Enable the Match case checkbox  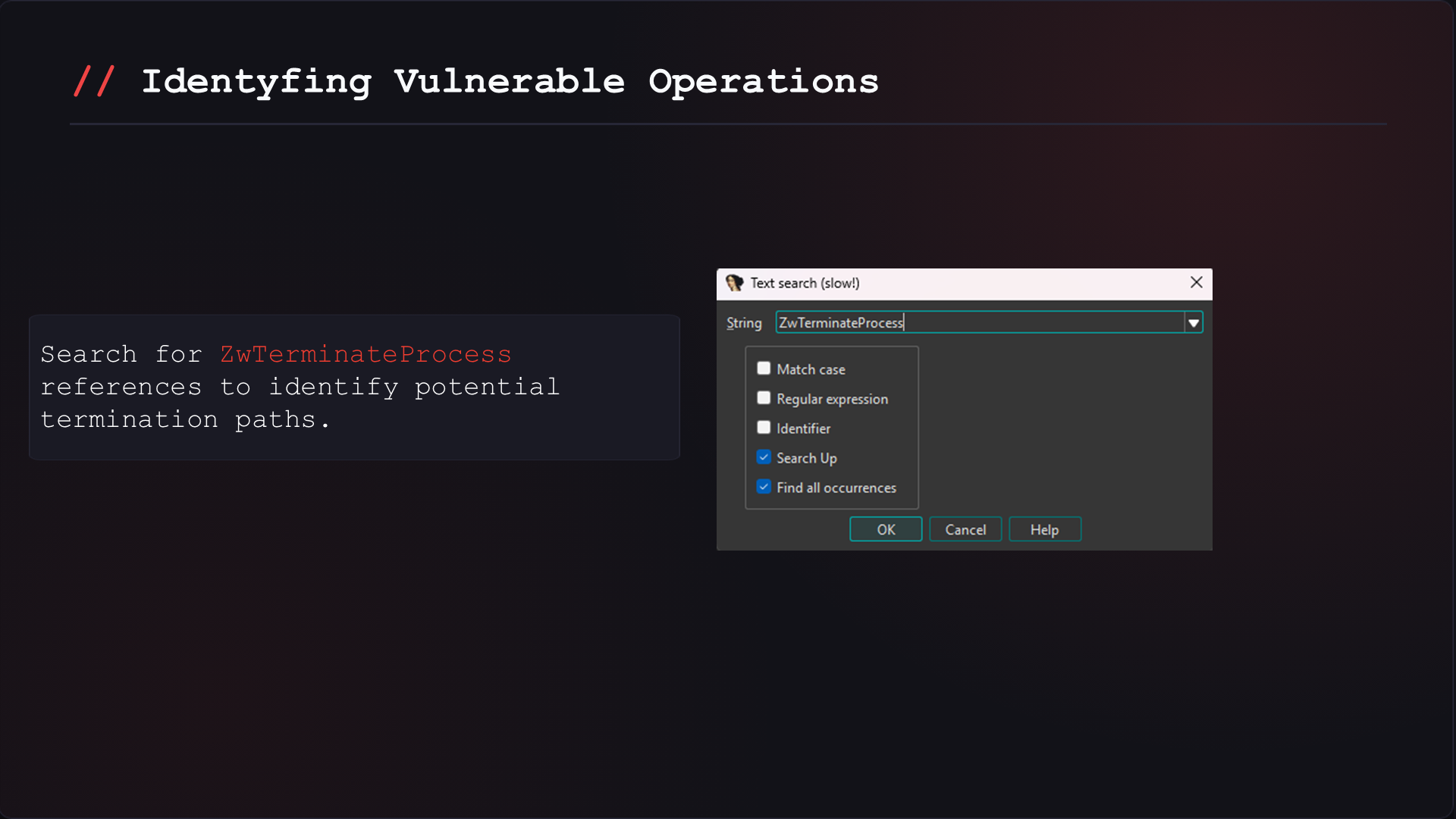(764, 369)
